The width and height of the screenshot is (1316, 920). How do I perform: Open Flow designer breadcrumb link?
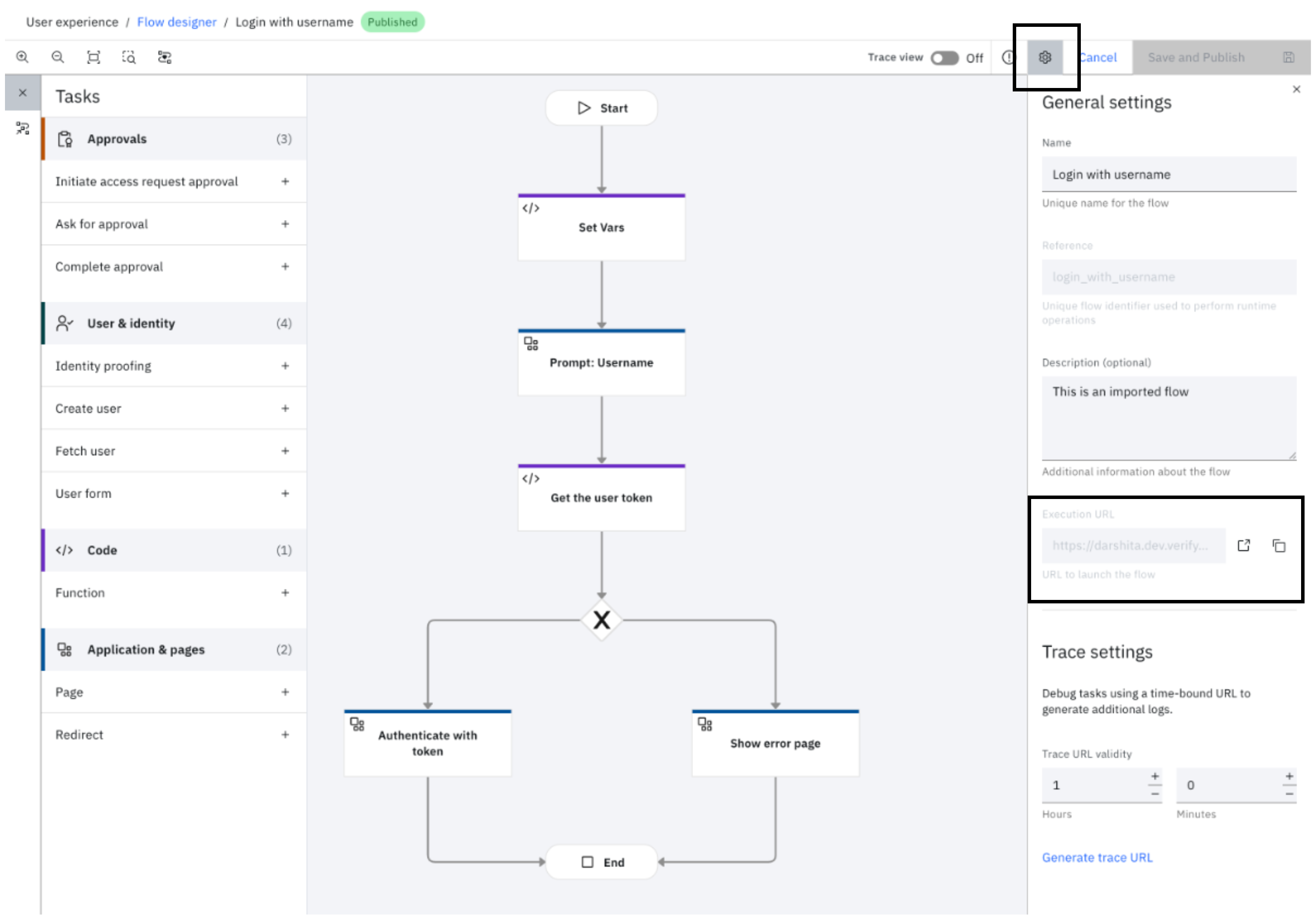[x=176, y=22]
